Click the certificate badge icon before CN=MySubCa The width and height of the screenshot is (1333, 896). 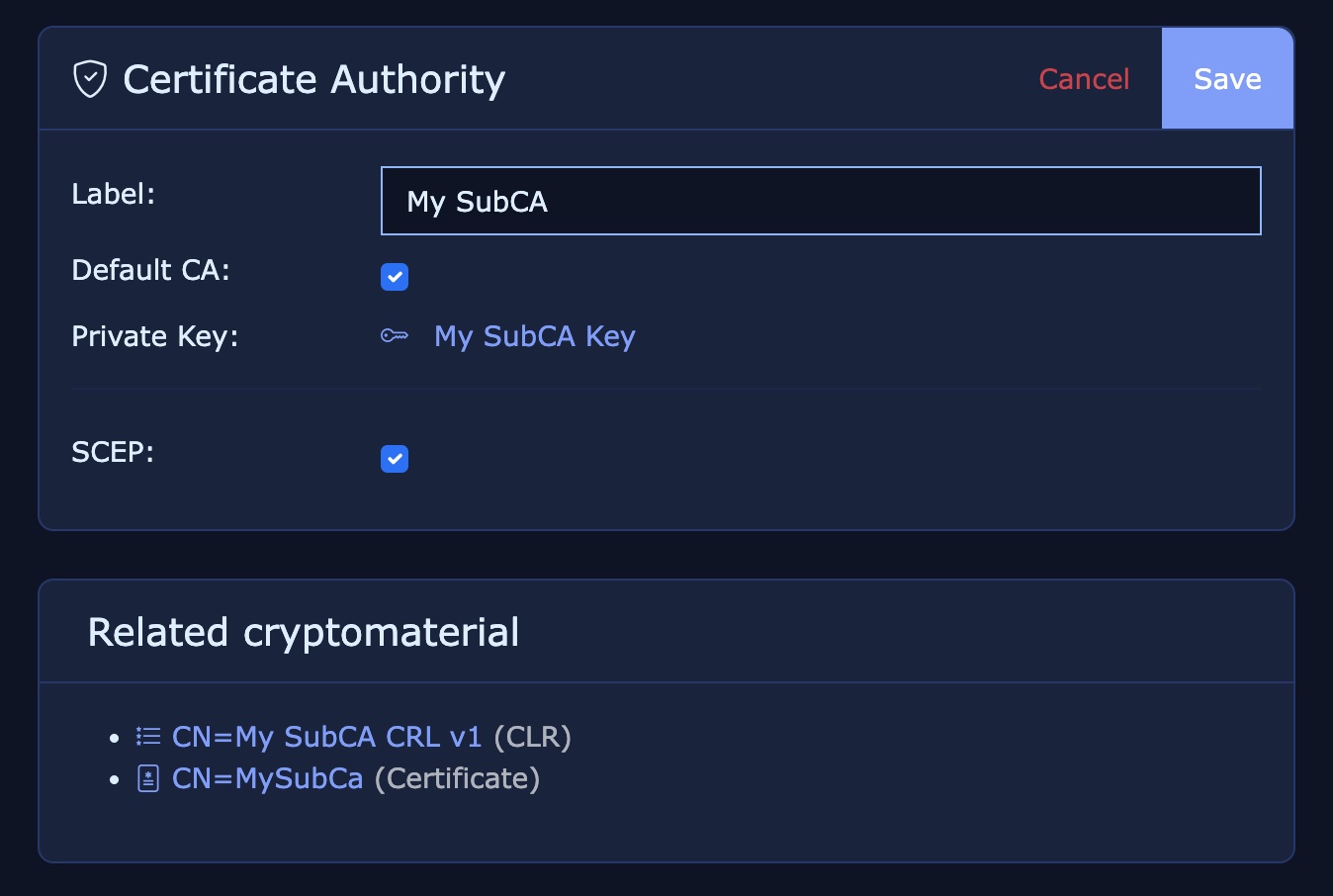coord(148,779)
